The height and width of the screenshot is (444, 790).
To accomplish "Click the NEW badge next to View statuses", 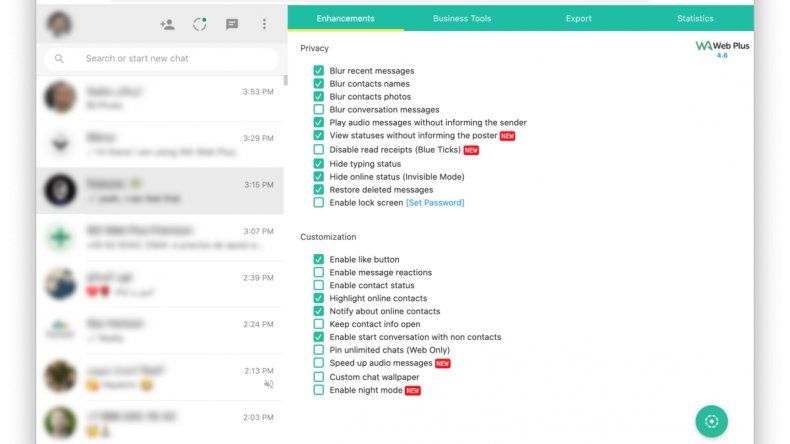I will [x=507, y=136].
